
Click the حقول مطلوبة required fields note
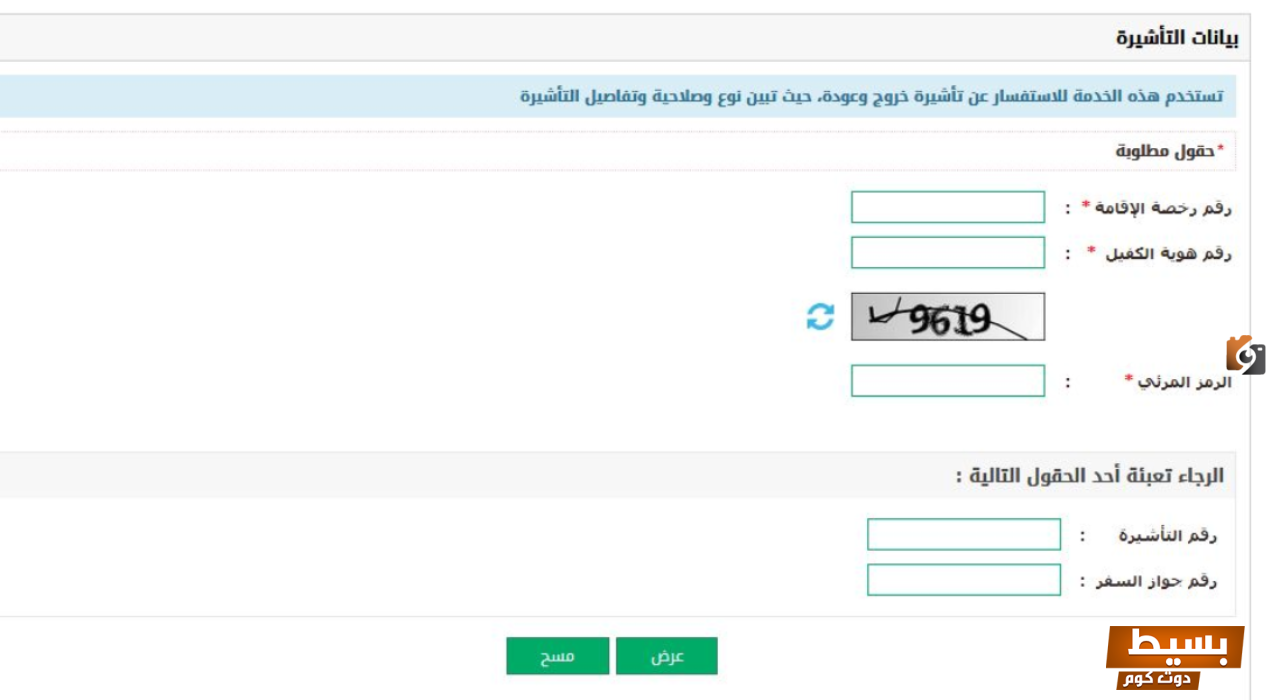(x=1169, y=151)
